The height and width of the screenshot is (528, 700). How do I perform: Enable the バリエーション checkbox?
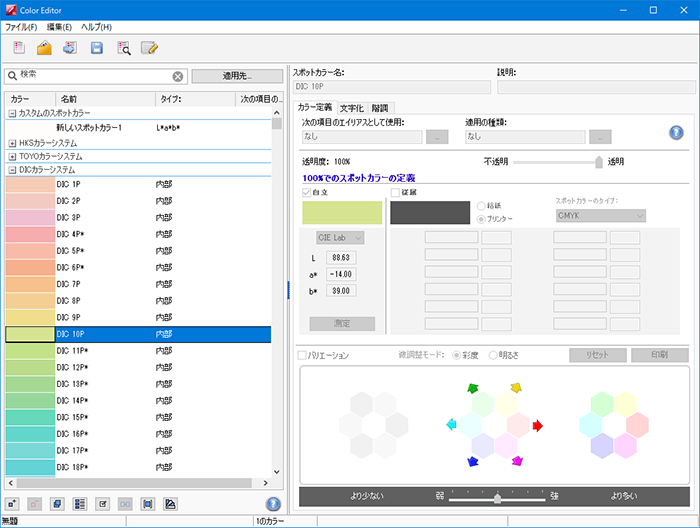pos(302,355)
